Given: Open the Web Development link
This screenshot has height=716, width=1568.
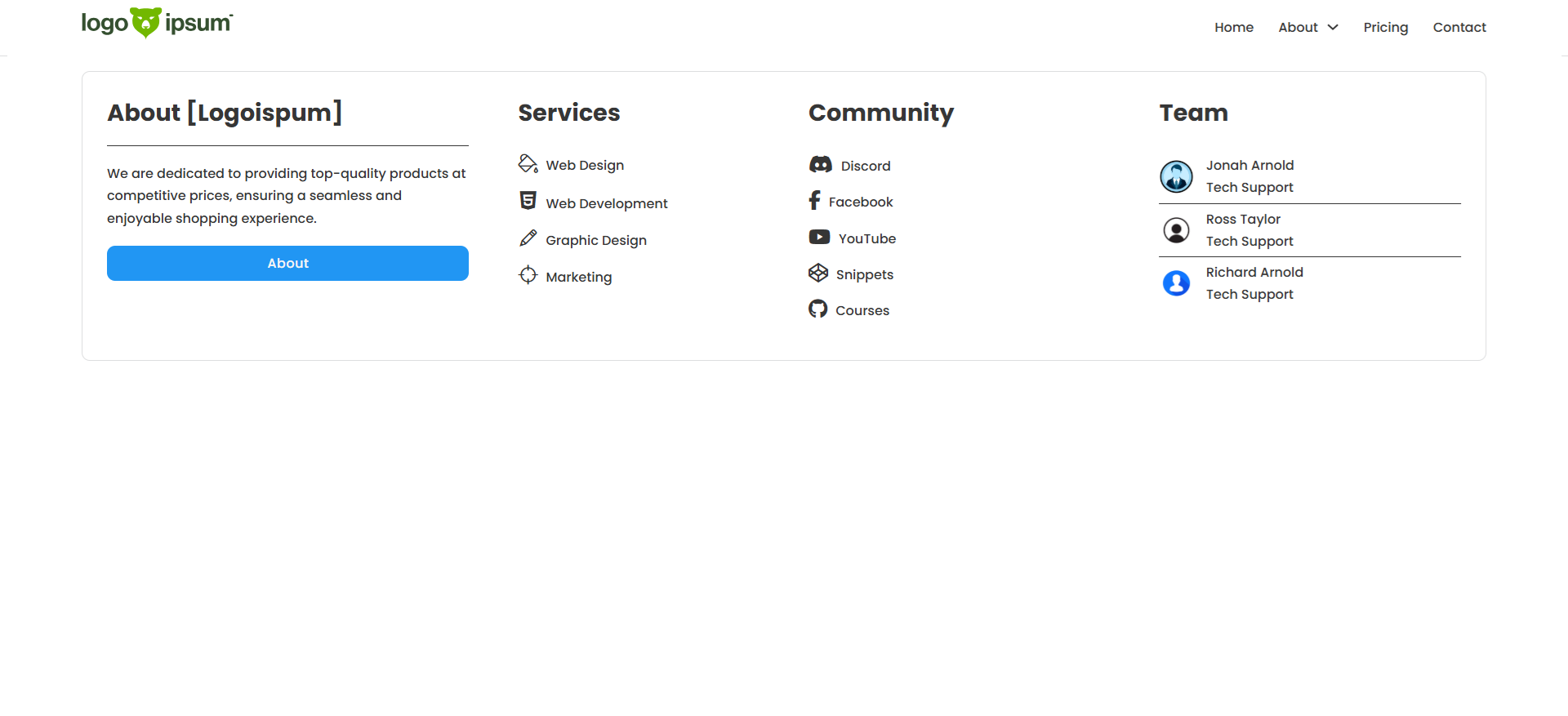Looking at the screenshot, I should 607,203.
